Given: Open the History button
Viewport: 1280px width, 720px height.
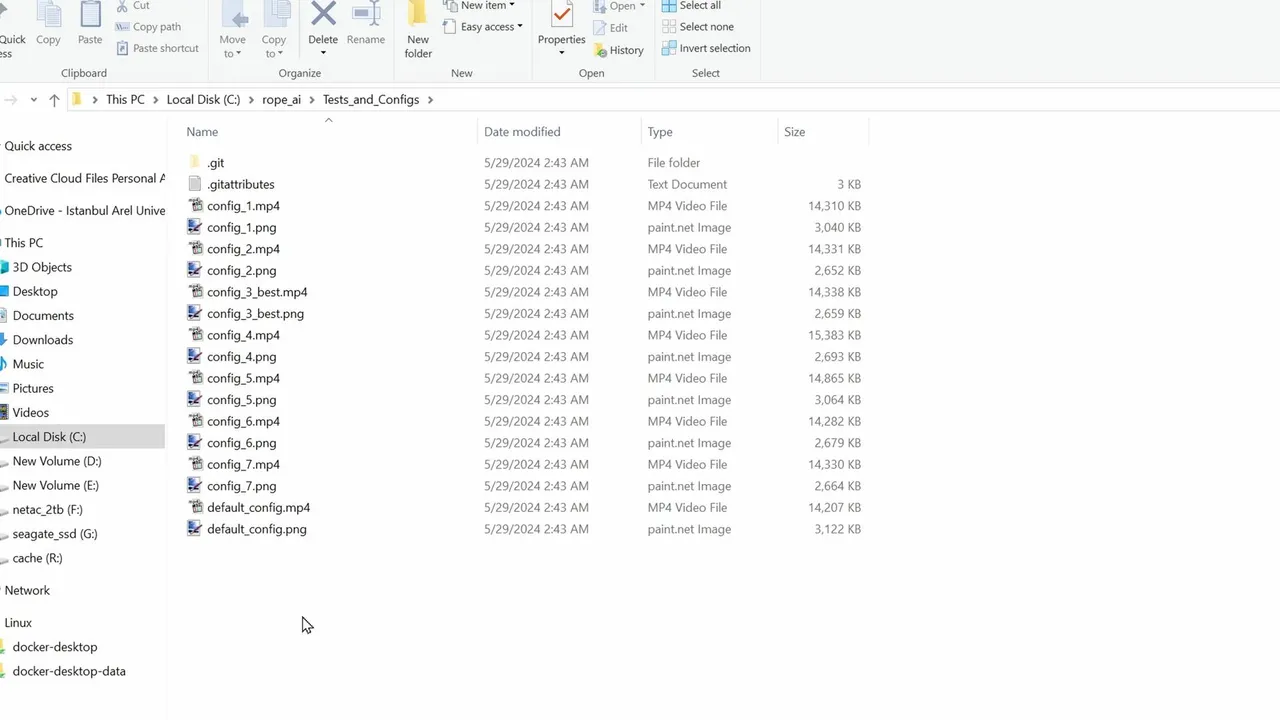Looking at the screenshot, I should (x=618, y=50).
